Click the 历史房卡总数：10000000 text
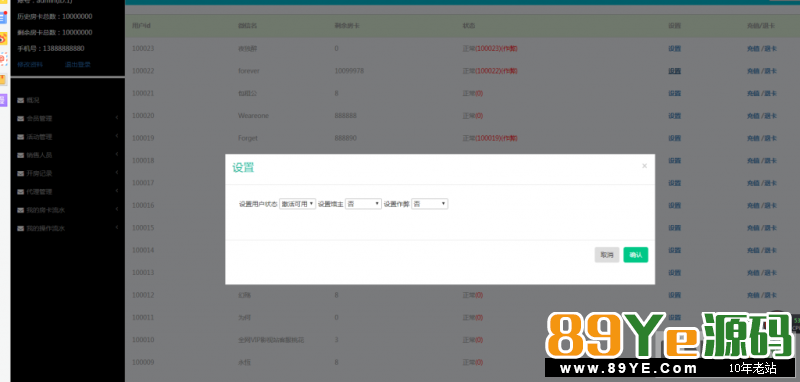Image resolution: width=800 pixels, height=382 pixels. [55, 17]
